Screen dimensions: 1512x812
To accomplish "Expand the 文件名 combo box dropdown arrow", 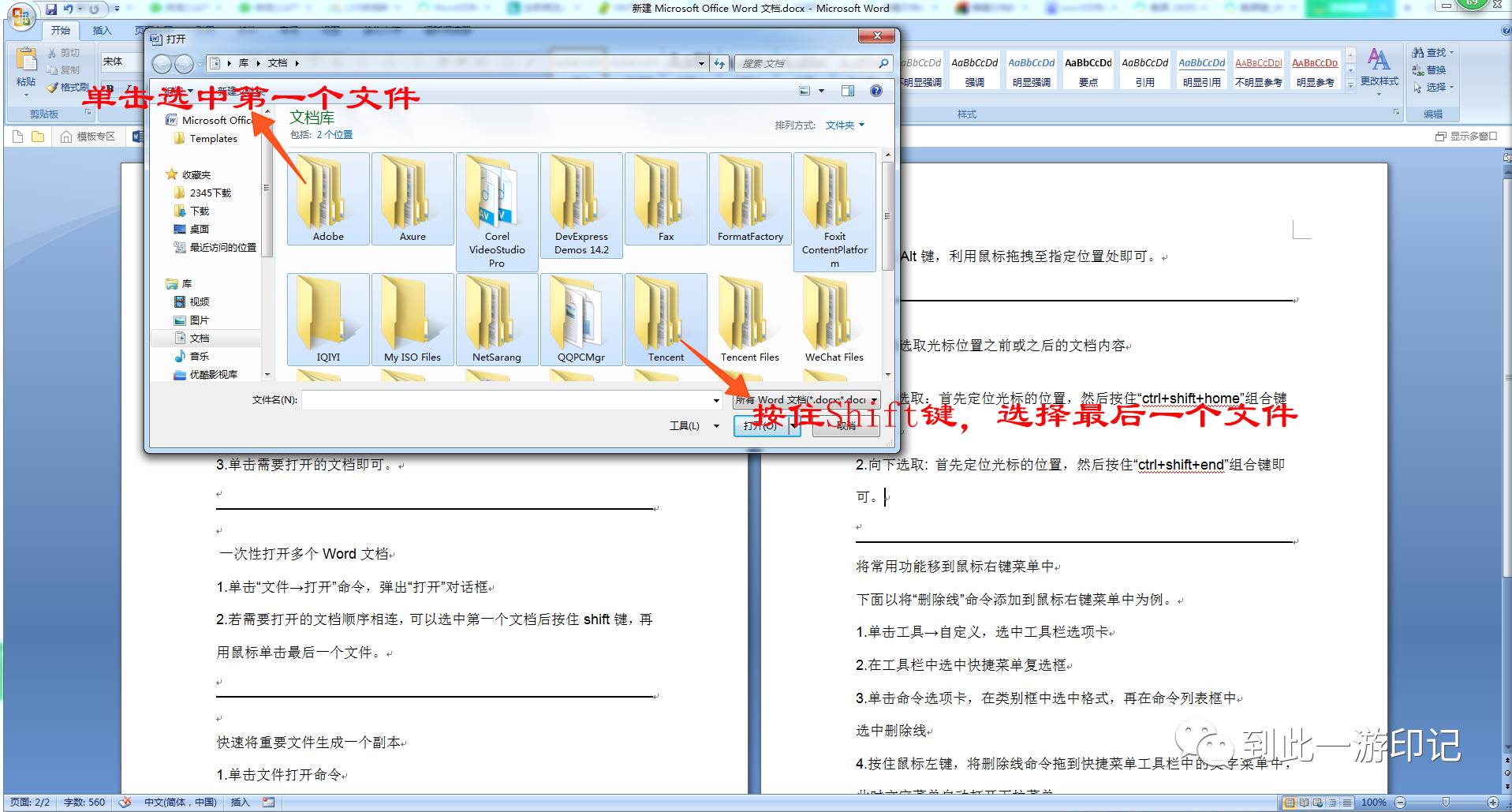I will [x=716, y=400].
